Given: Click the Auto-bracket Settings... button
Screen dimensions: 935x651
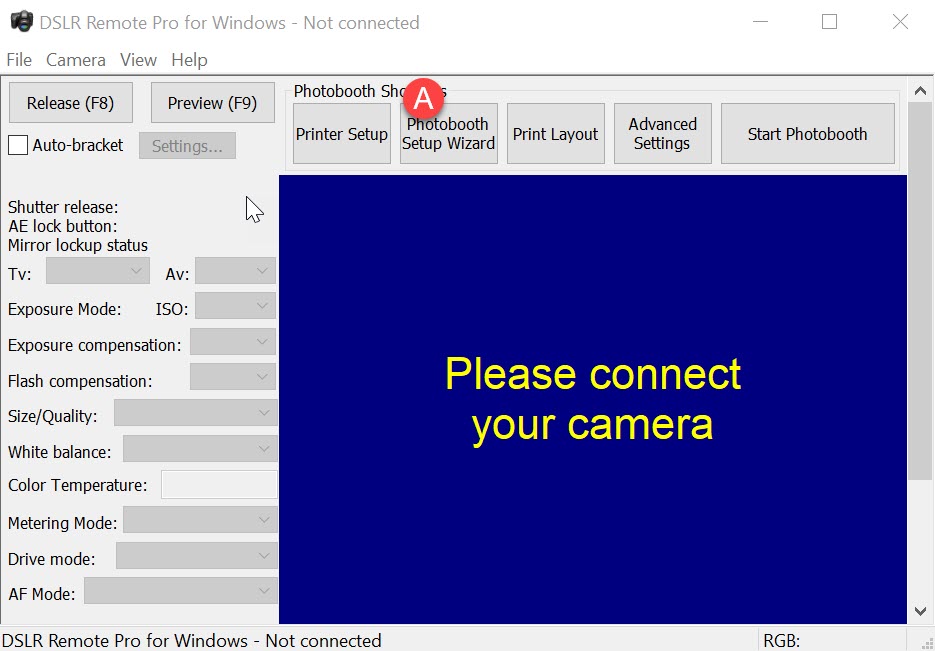Looking at the screenshot, I should click(x=187, y=146).
